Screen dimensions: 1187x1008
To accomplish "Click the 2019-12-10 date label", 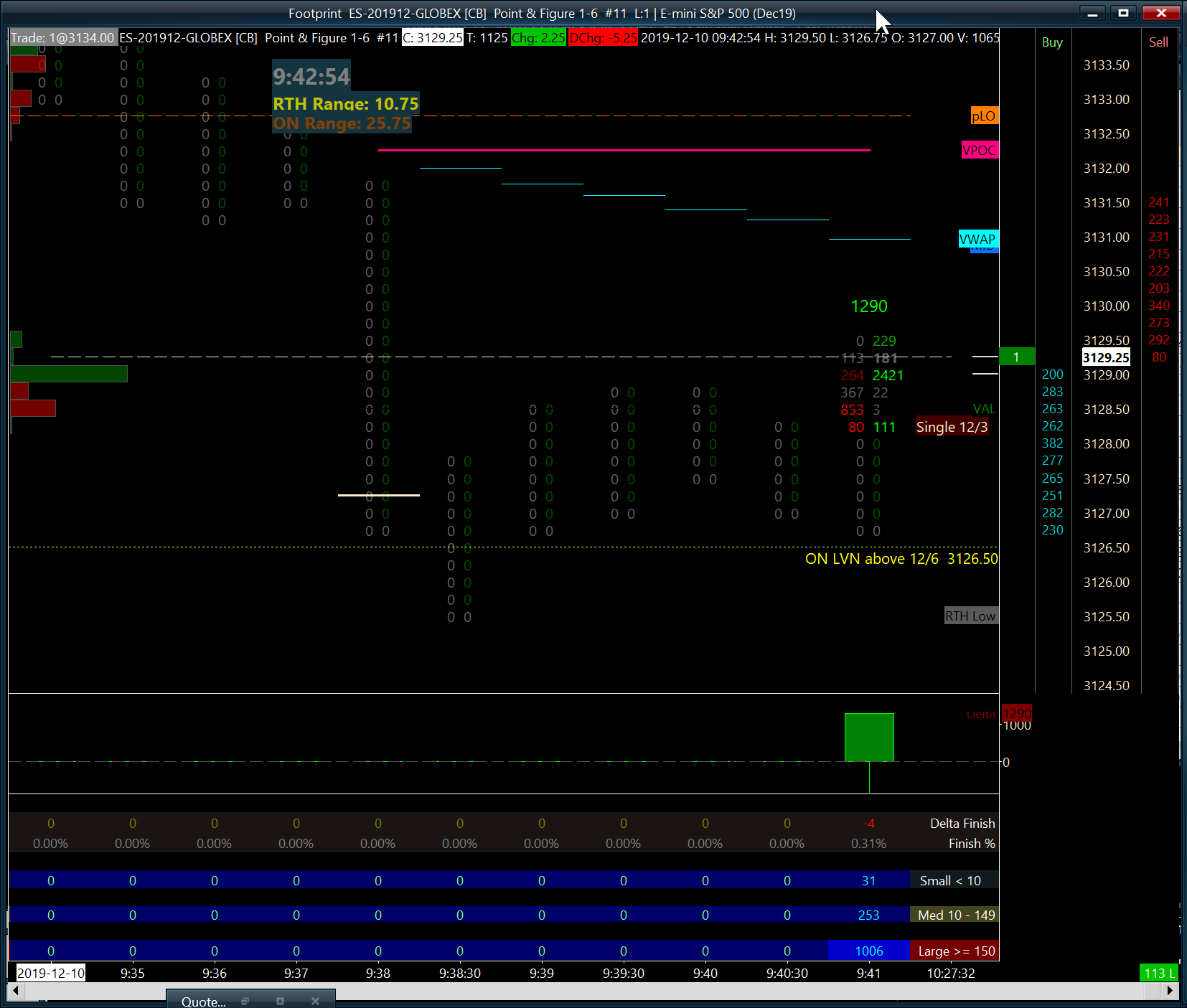I will click(51, 973).
